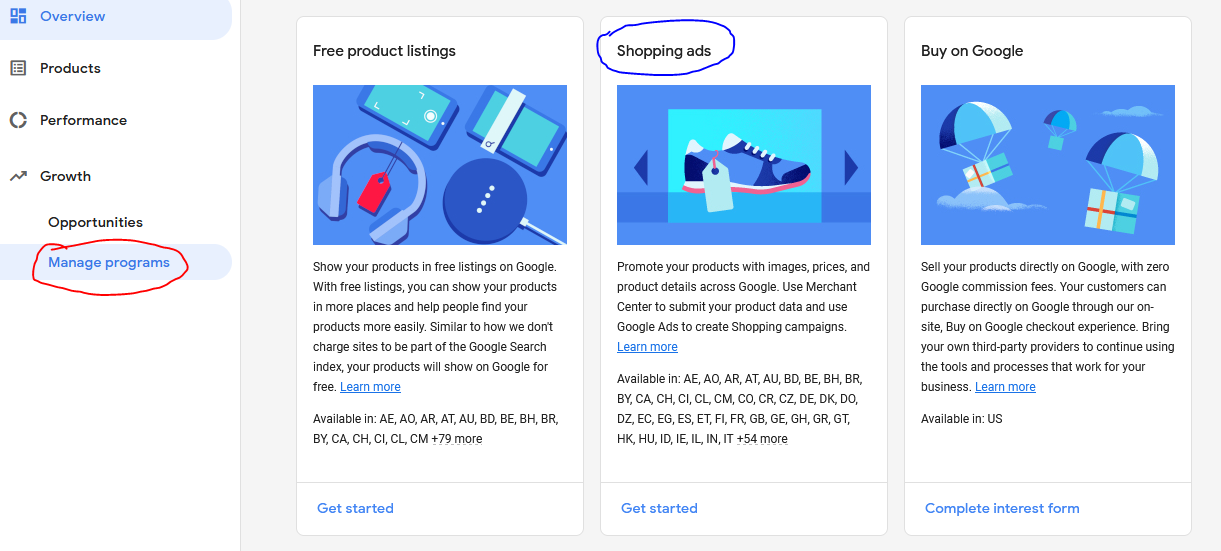Get started with Free product listings
Viewport: 1221px width, 551px height.
coord(355,508)
